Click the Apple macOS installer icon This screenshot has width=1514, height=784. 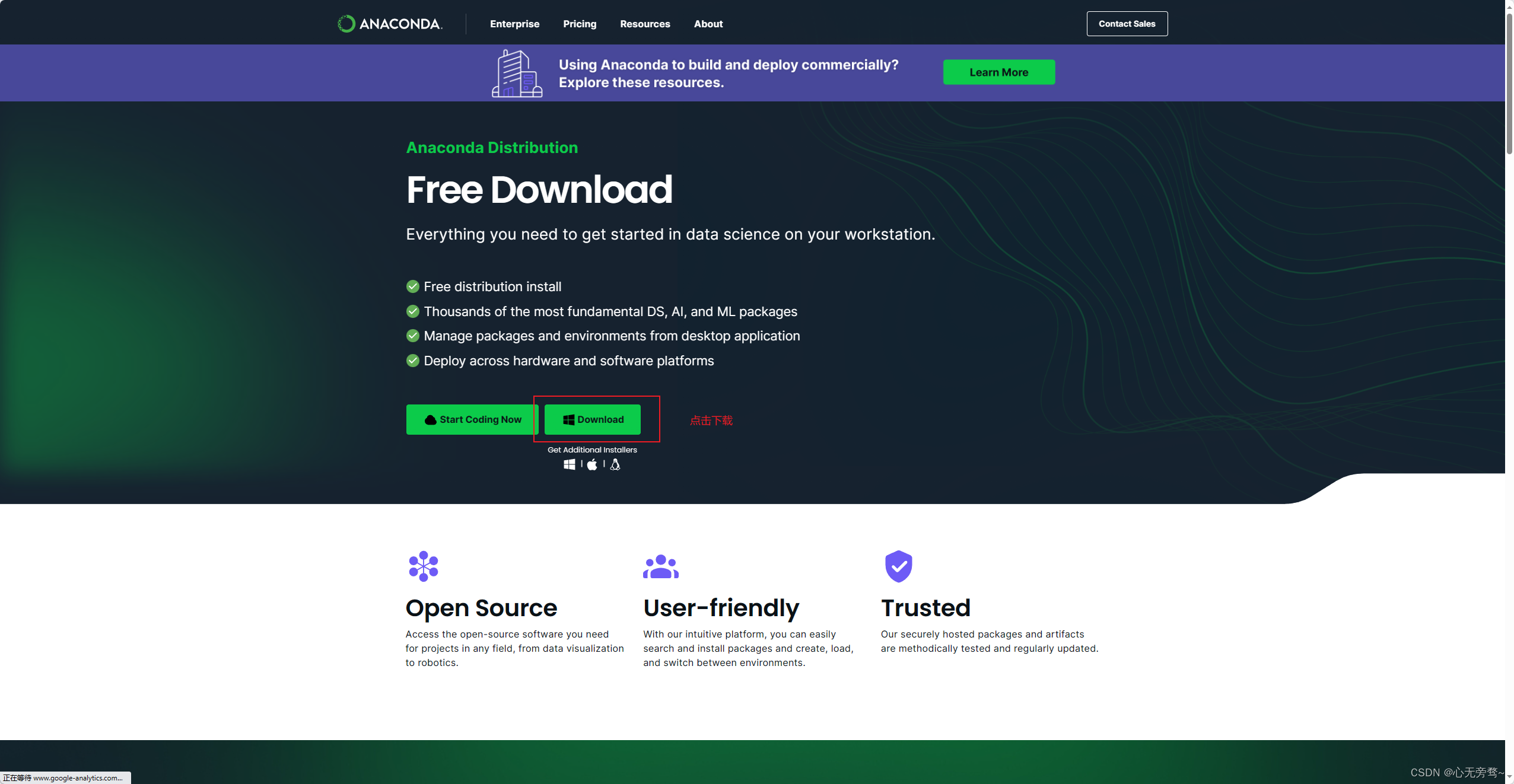pyautogui.click(x=592, y=464)
